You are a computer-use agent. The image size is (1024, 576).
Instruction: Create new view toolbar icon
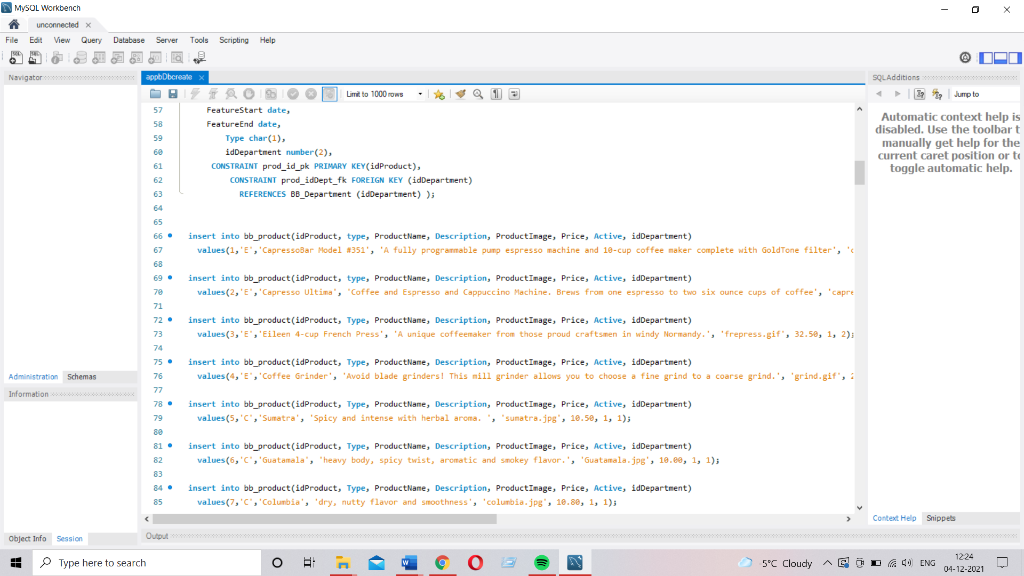[118, 58]
